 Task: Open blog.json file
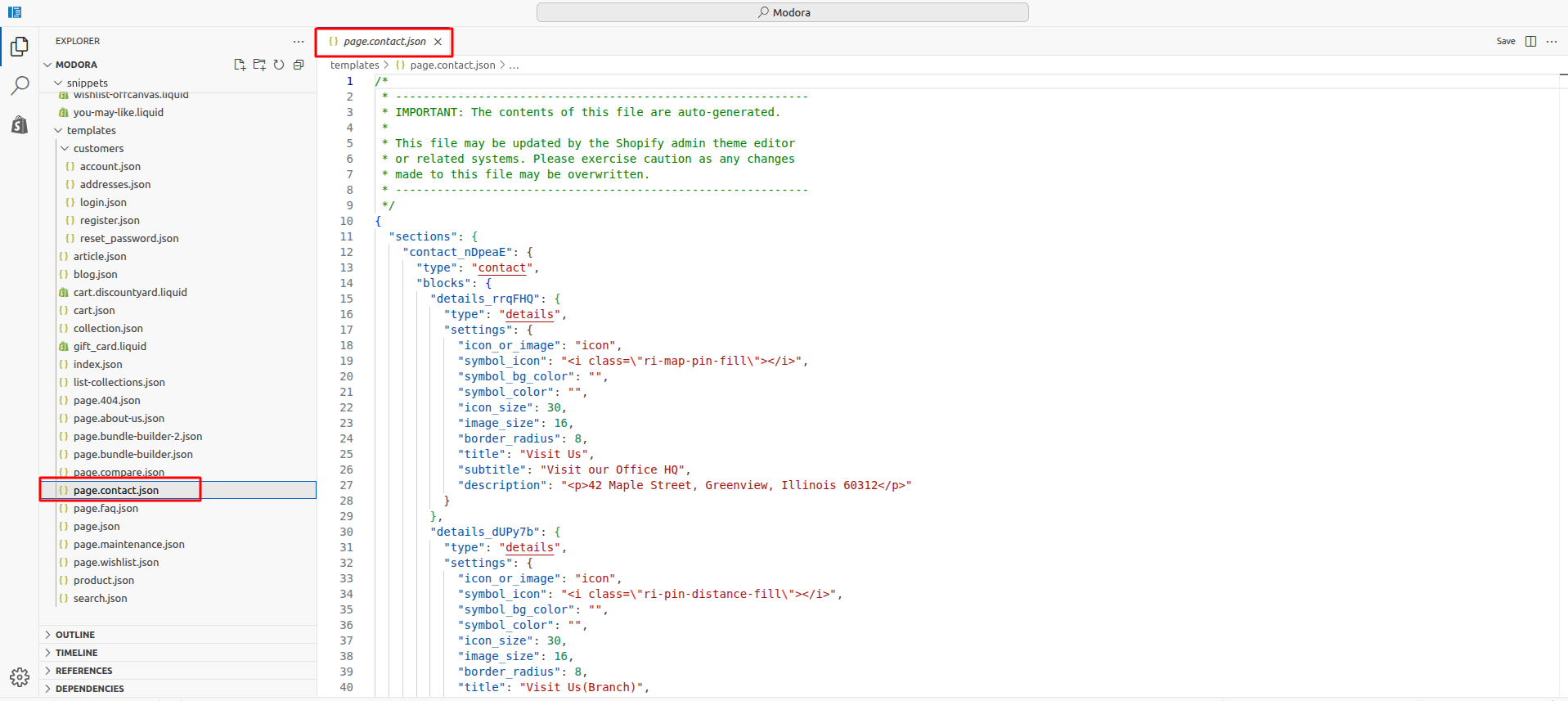point(95,274)
